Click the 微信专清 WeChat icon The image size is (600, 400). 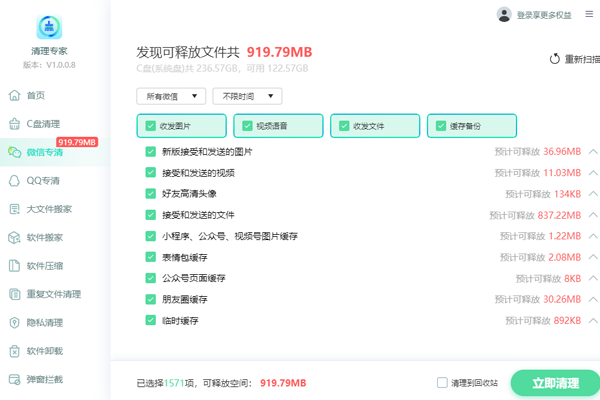click(15, 152)
